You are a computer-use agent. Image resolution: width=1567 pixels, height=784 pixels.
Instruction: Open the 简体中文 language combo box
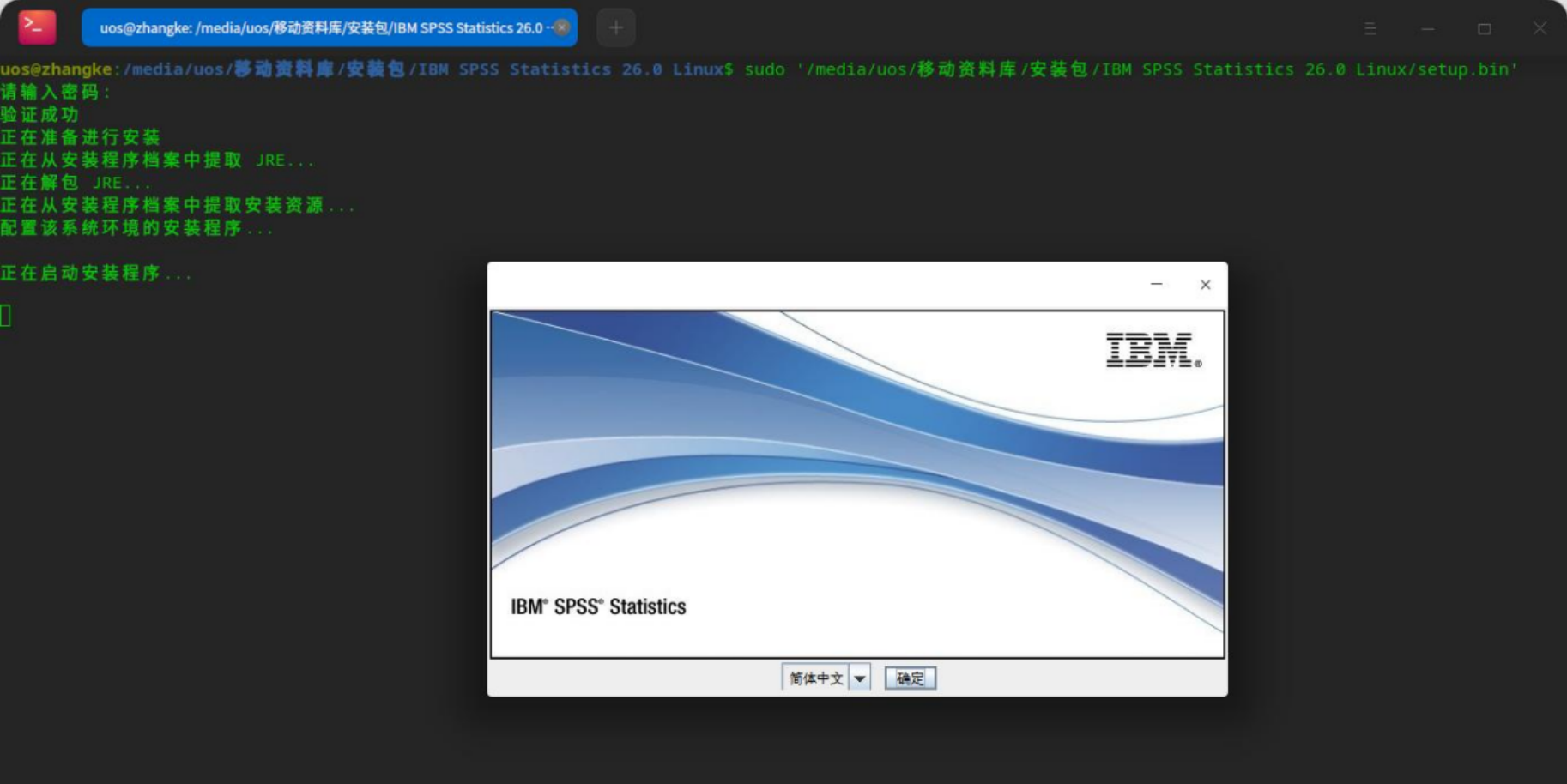coord(826,678)
